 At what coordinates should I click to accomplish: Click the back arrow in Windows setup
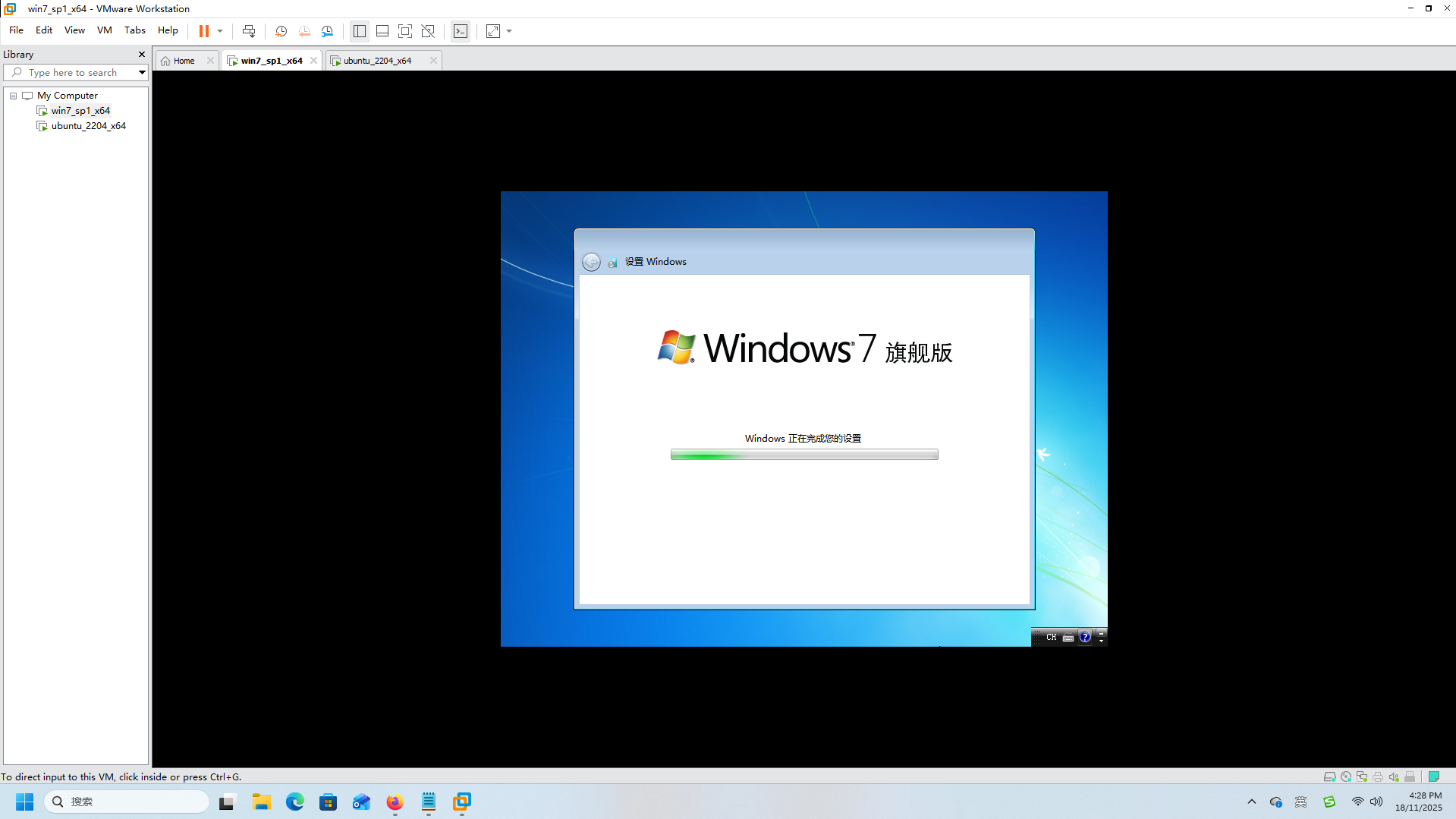pos(591,262)
